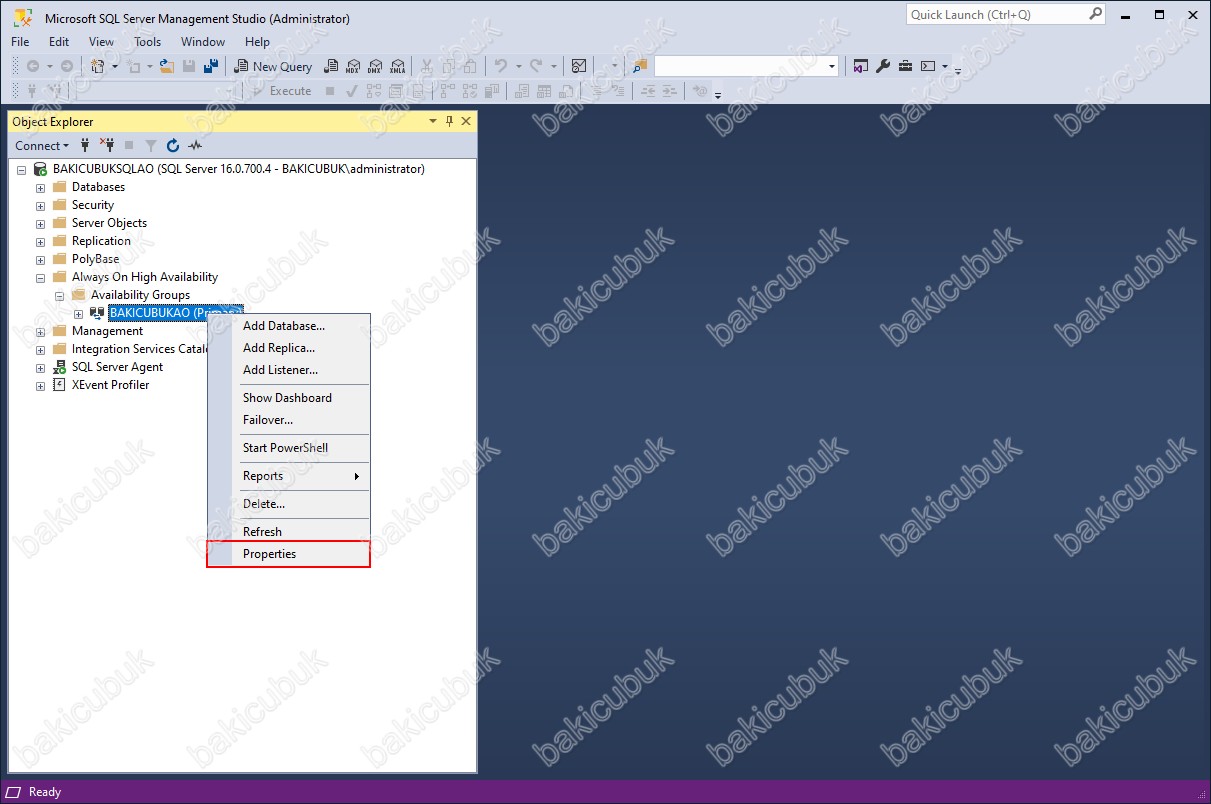The image size is (1211, 804).
Task: Click the Find in Files icon
Action: point(640,66)
